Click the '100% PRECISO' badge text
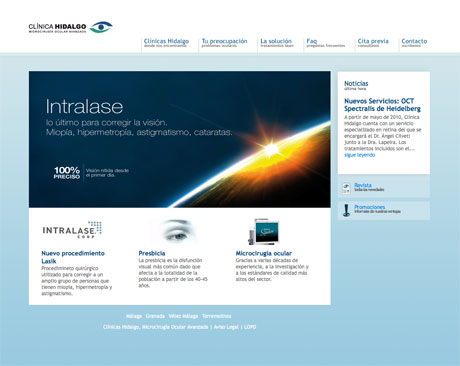The image size is (460, 366). point(67,173)
